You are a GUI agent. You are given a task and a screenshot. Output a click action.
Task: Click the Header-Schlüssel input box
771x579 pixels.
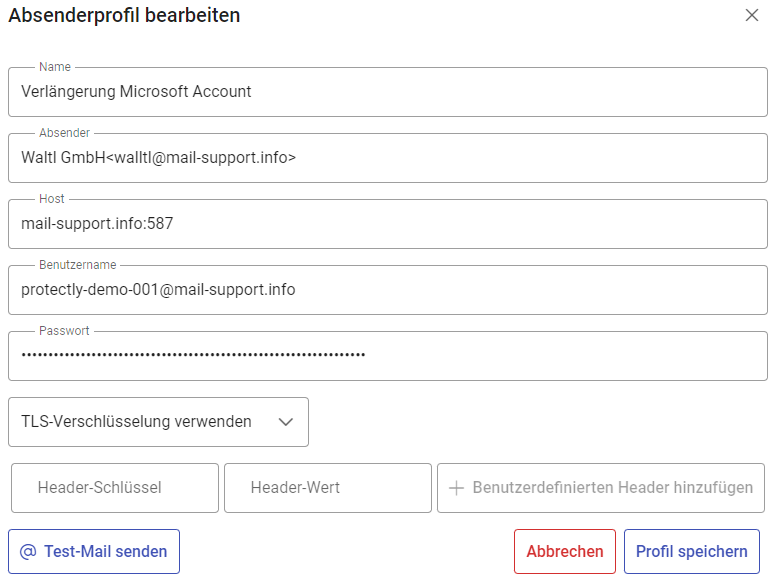[114, 488]
